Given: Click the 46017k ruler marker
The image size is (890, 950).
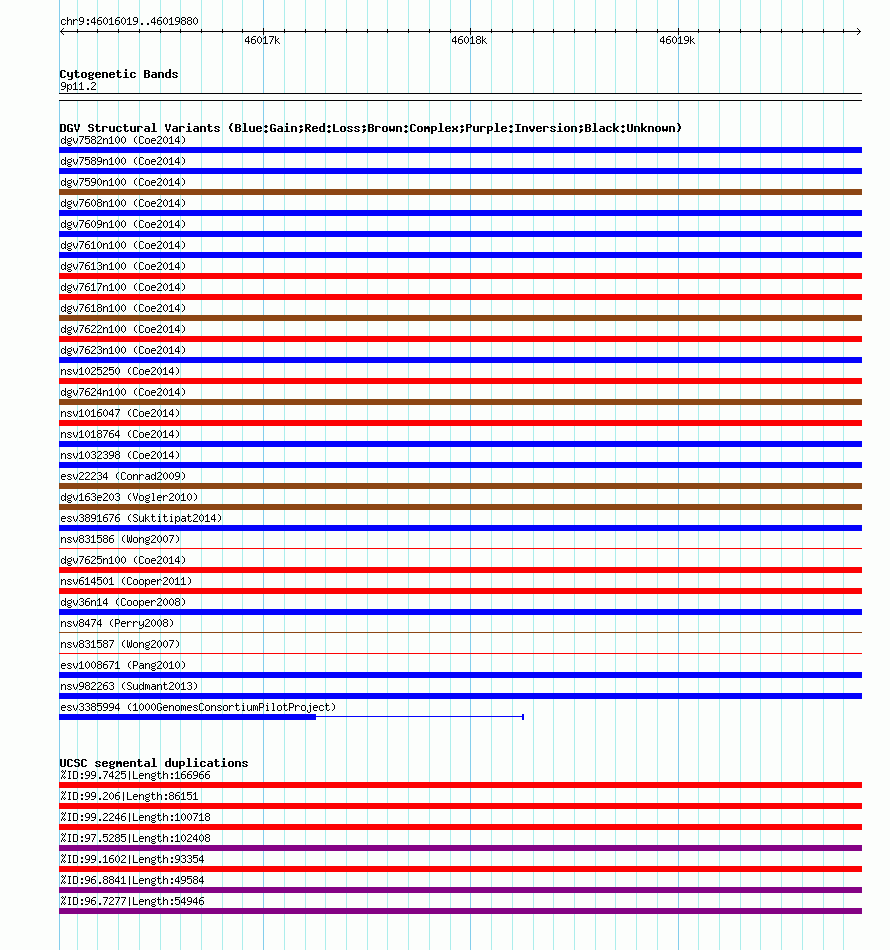Looking at the screenshot, I should (262, 41).
